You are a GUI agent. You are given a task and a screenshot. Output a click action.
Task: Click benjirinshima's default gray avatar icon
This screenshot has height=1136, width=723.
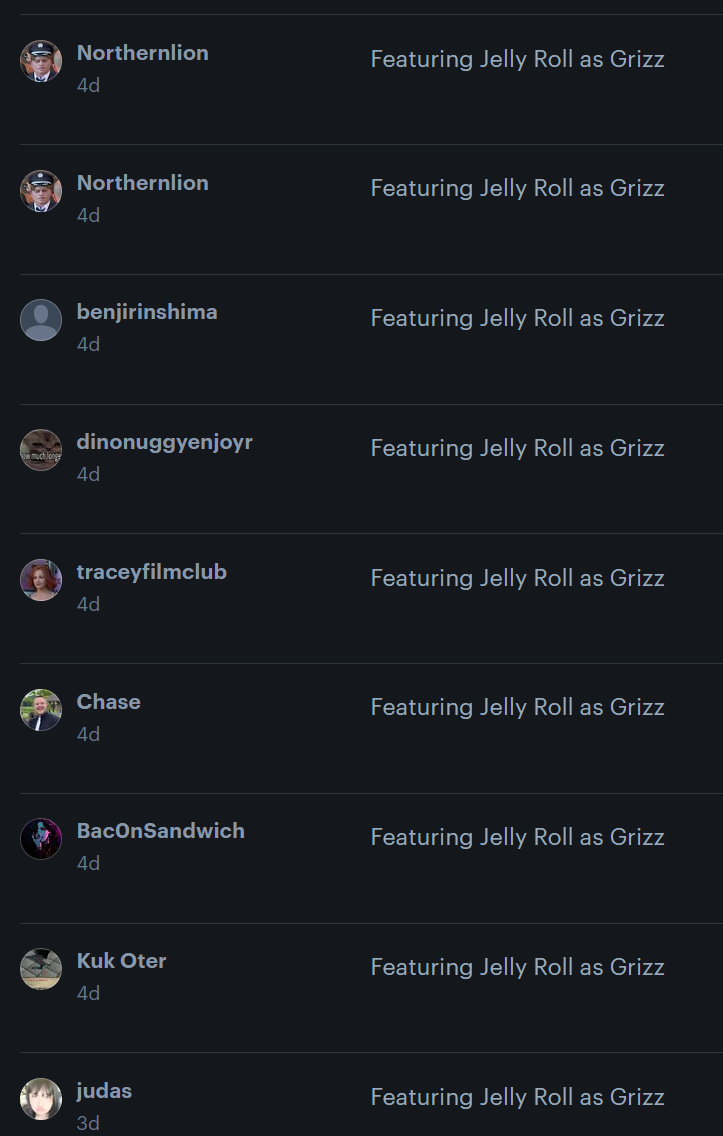pos(41,320)
